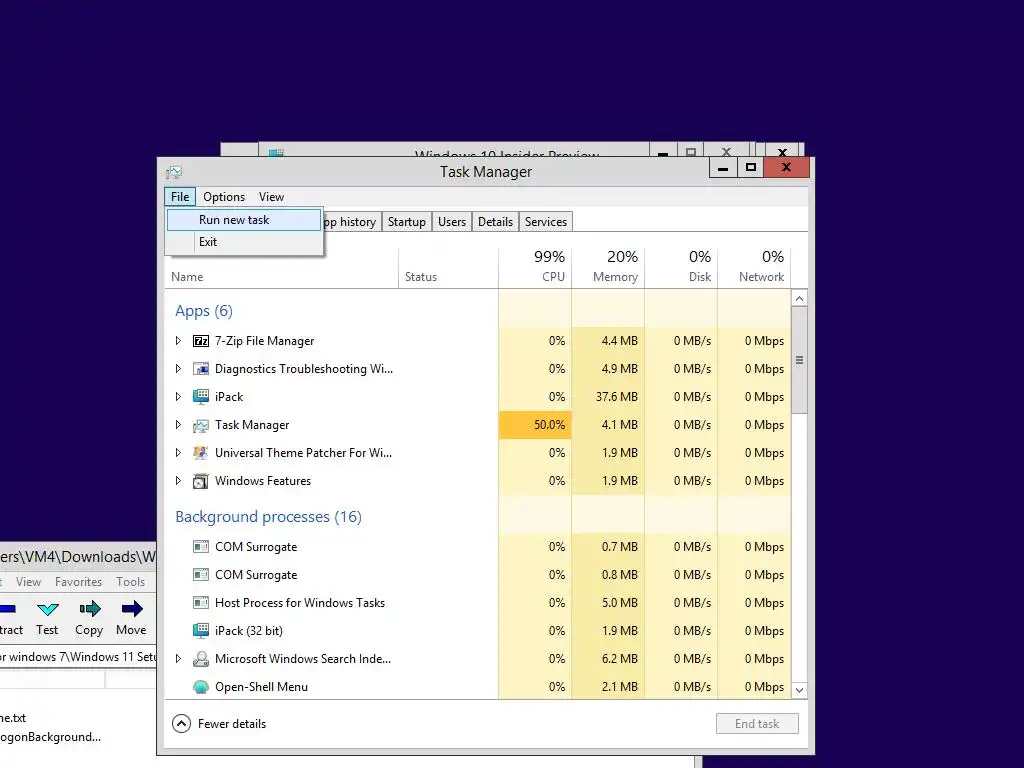Image resolution: width=1024 pixels, height=768 pixels.
Task: Click the Fewer details link
Action: click(x=232, y=724)
